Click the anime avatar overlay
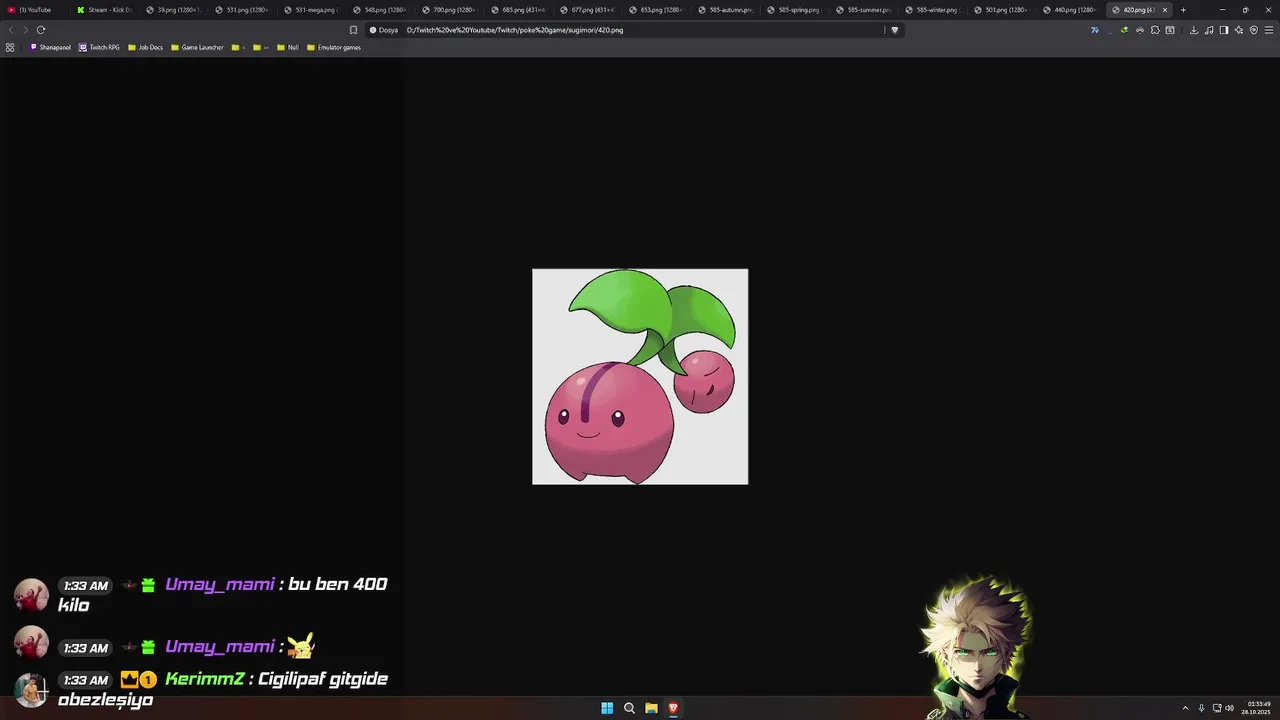Image resolution: width=1280 pixels, height=720 pixels. pyautogui.click(x=975, y=647)
